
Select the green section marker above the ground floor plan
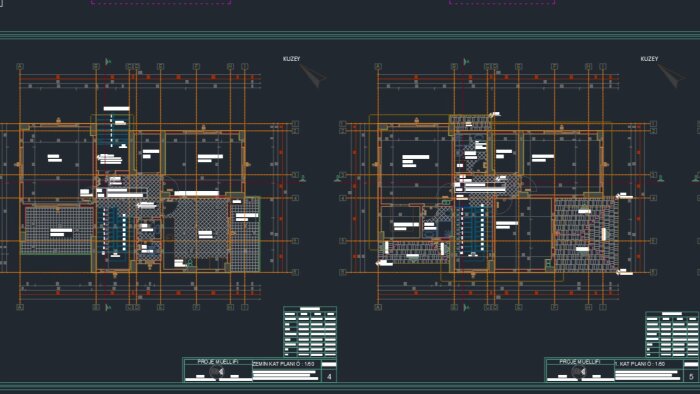click(x=108, y=62)
